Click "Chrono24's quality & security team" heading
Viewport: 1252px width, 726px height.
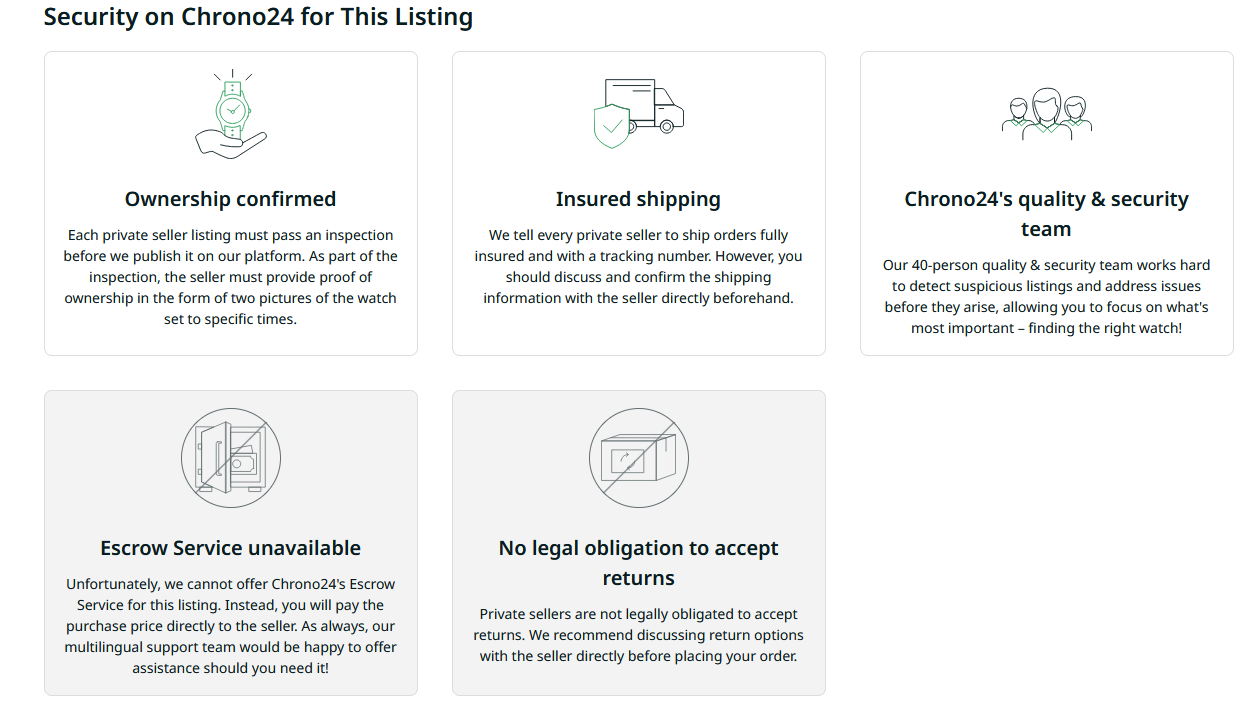[x=1046, y=214]
